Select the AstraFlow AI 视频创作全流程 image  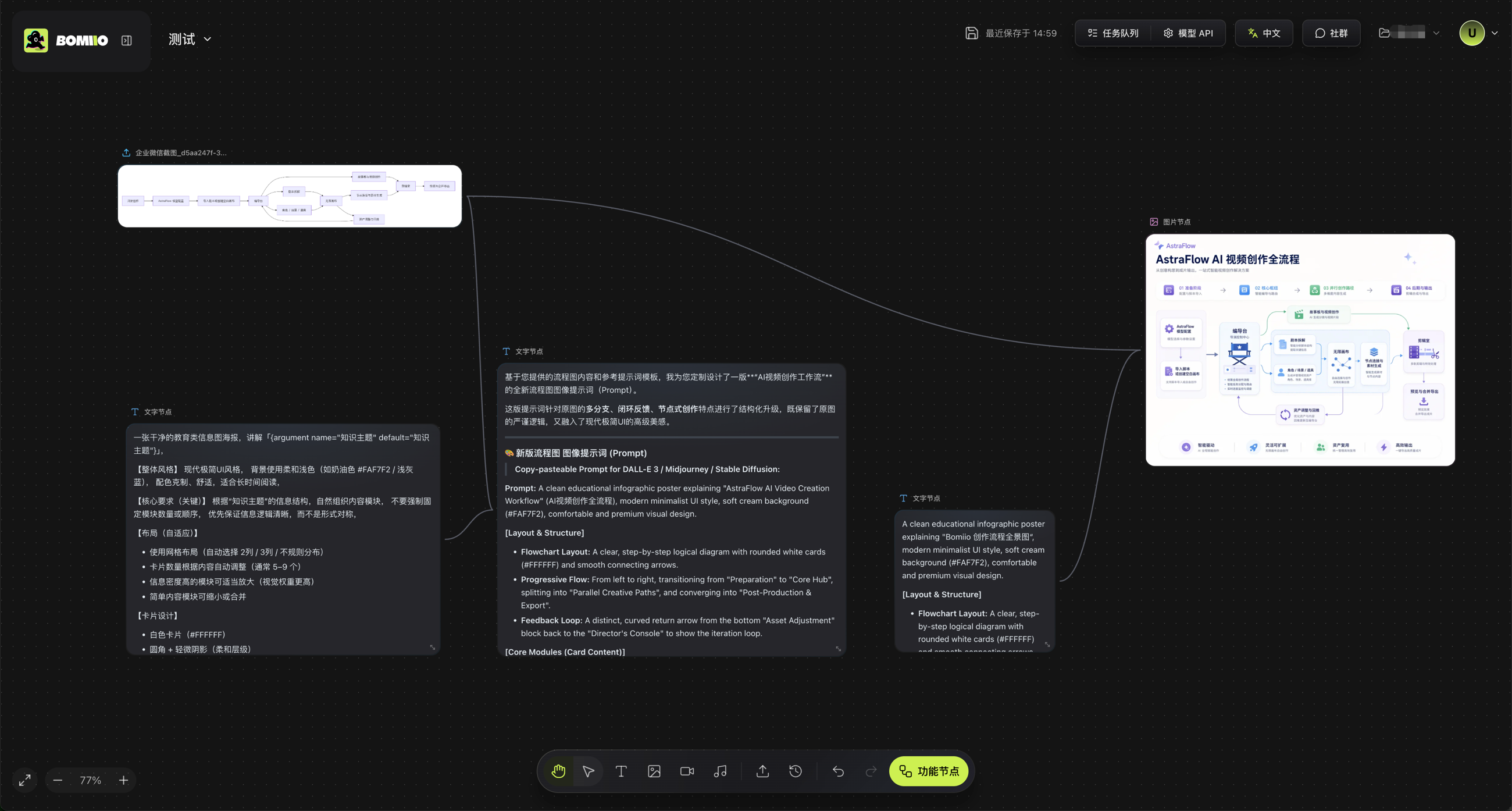click(1300, 350)
